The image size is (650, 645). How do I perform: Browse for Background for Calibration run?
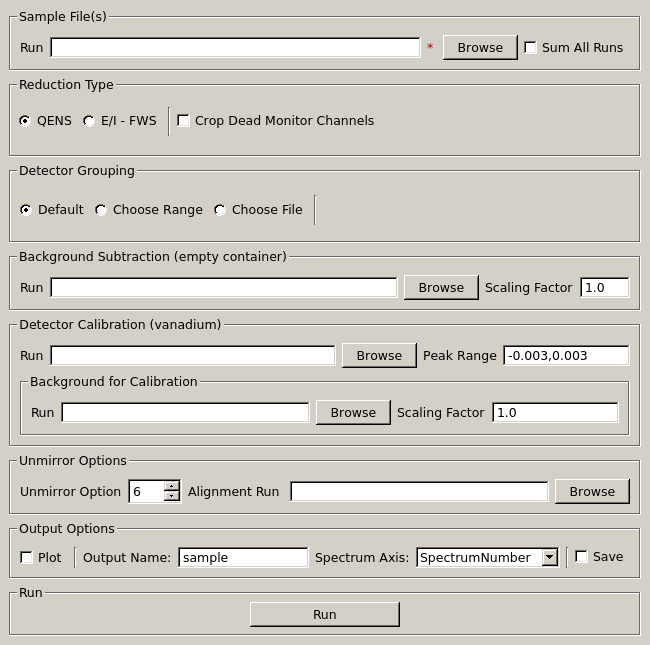click(353, 413)
